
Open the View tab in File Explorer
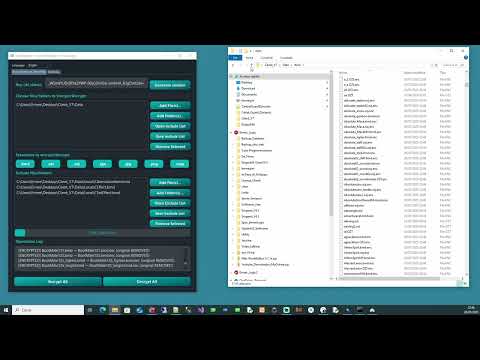point(286,58)
